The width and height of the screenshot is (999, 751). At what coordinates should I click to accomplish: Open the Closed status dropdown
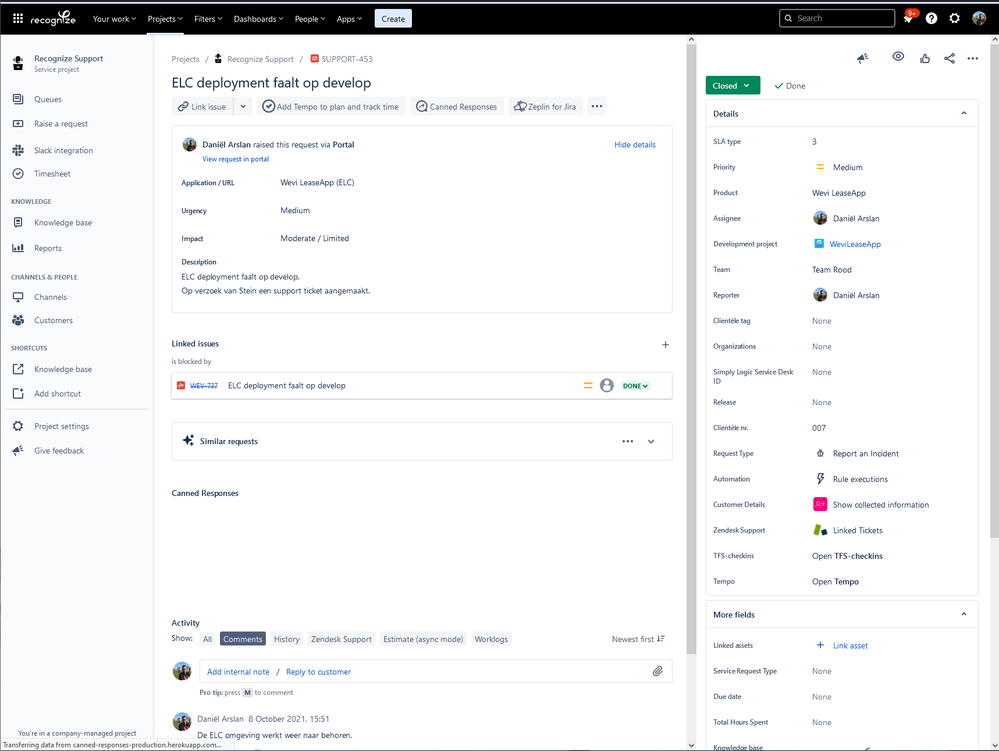click(732, 85)
